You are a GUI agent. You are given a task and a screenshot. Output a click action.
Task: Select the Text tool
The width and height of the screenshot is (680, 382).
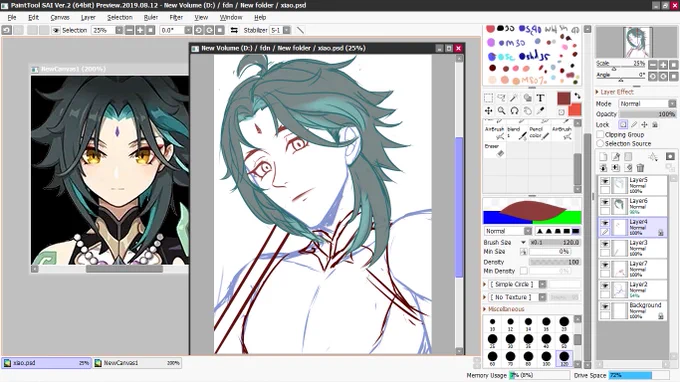tap(540, 98)
